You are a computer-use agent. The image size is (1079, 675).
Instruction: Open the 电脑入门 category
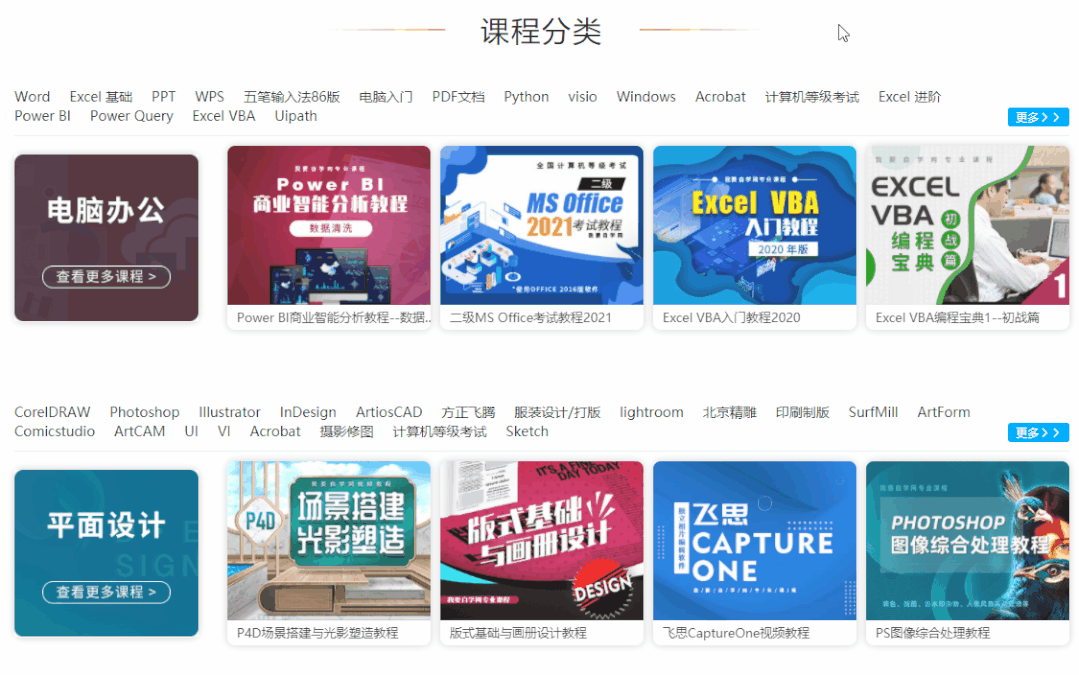pos(385,97)
